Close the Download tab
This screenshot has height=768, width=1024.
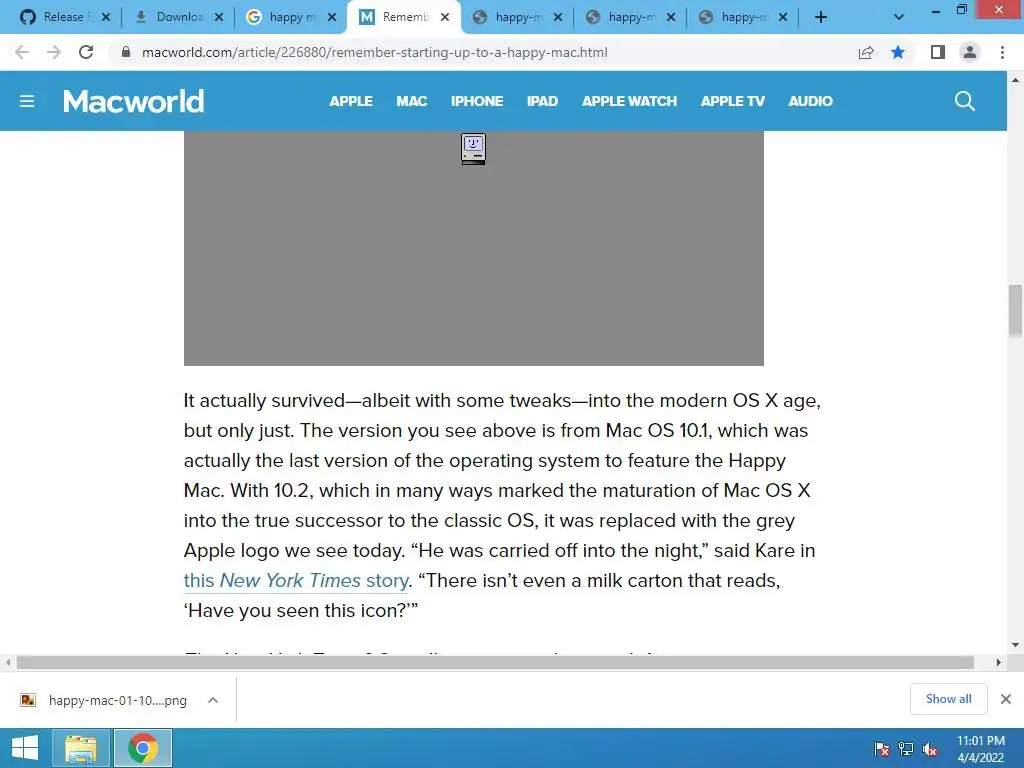tap(219, 18)
